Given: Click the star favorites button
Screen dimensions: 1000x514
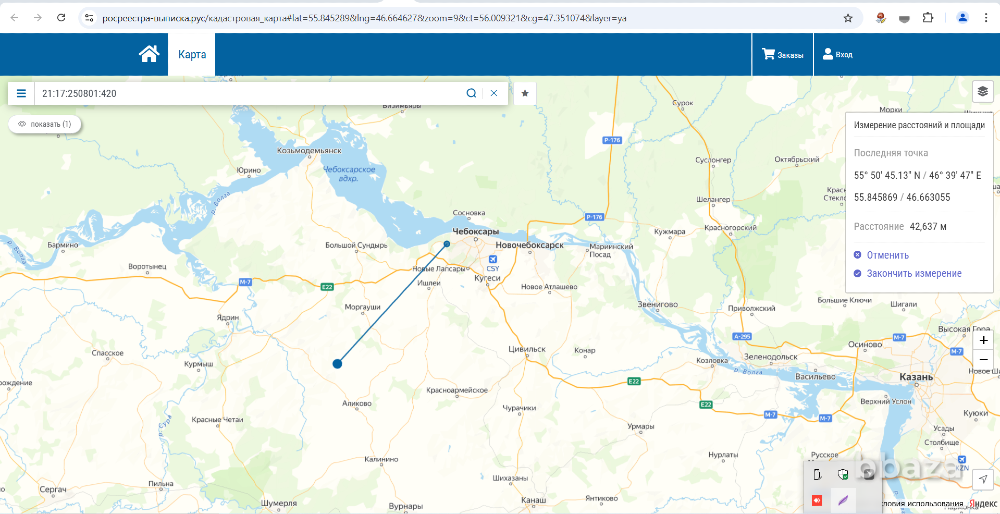Looking at the screenshot, I should pos(525,93).
